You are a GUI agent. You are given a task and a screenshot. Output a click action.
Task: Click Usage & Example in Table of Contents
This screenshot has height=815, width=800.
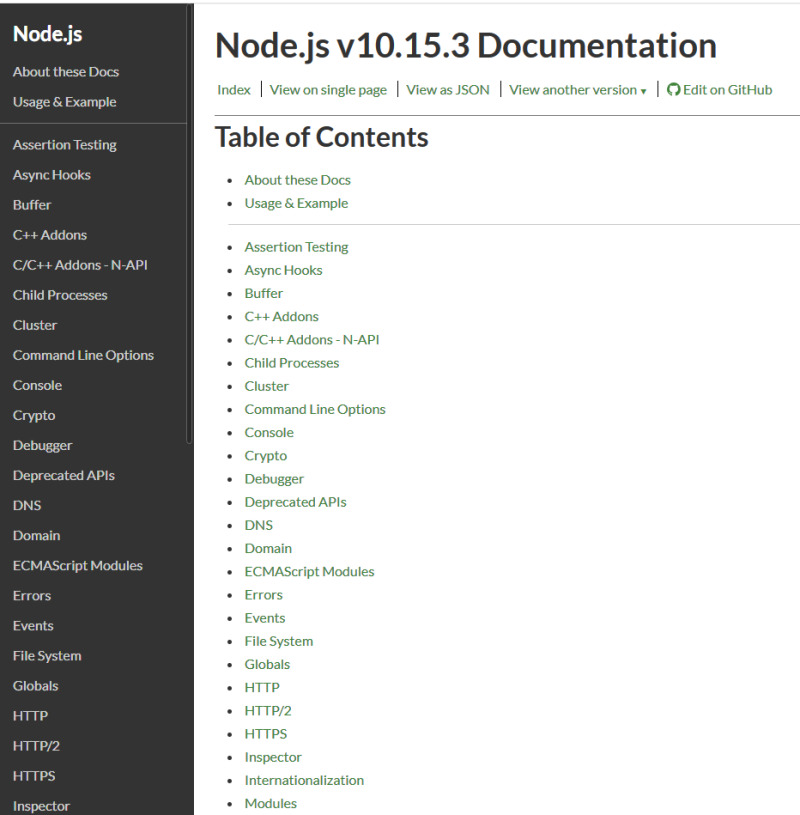pos(296,203)
